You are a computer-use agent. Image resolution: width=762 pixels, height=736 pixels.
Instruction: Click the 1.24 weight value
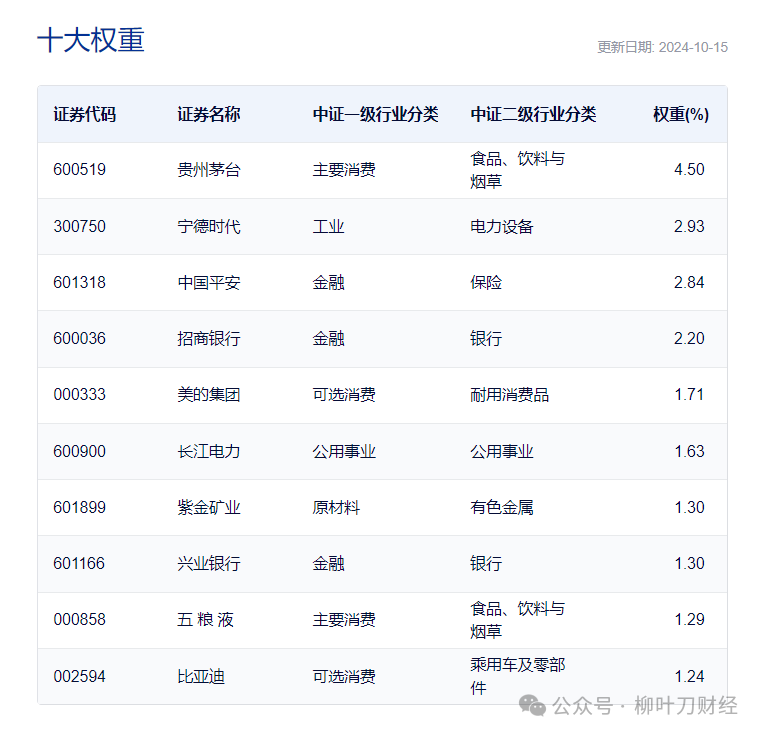[x=689, y=676]
